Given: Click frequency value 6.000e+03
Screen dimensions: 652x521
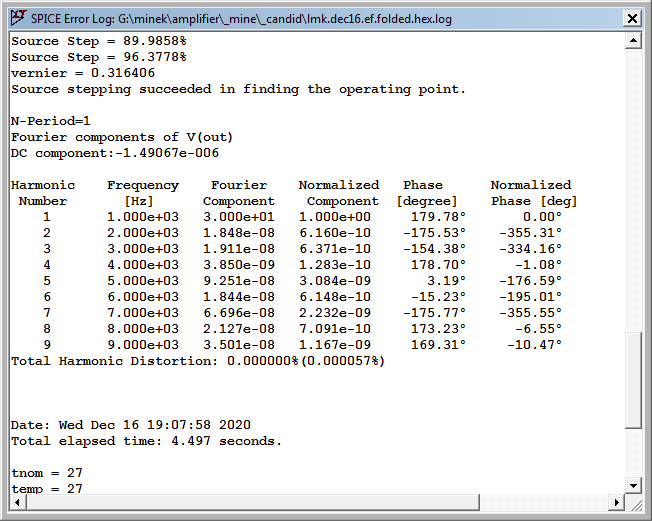Looking at the screenshot, I should [x=143, y=297].
